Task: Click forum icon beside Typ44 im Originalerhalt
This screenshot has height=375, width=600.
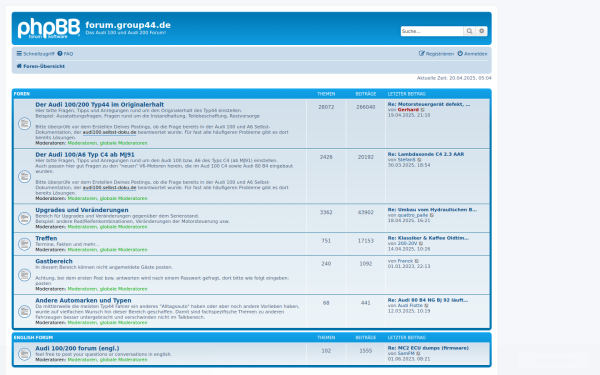Action: pyautogui.click(x=24, y=124)
